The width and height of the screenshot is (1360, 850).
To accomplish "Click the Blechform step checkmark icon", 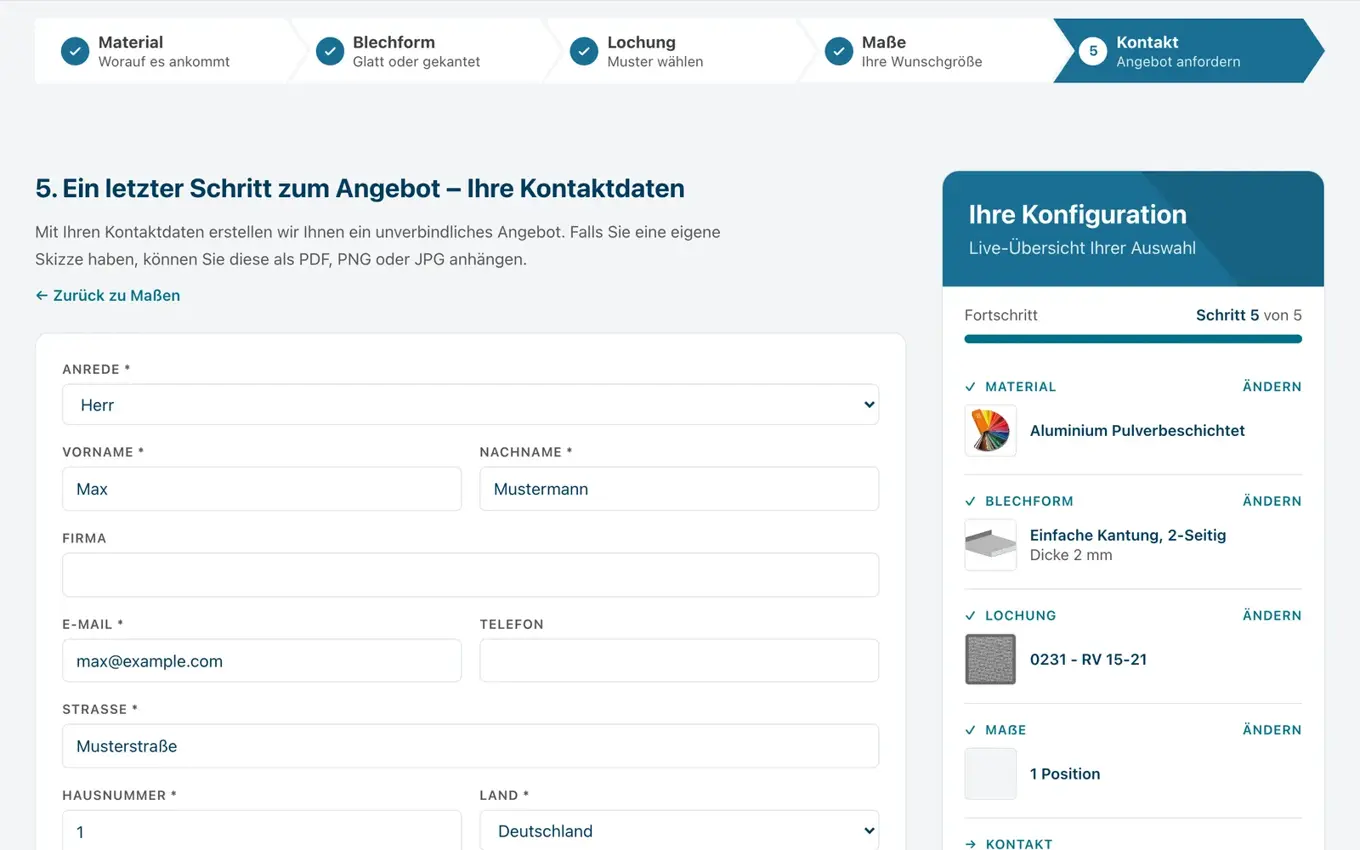I will (x=330, y=51).
